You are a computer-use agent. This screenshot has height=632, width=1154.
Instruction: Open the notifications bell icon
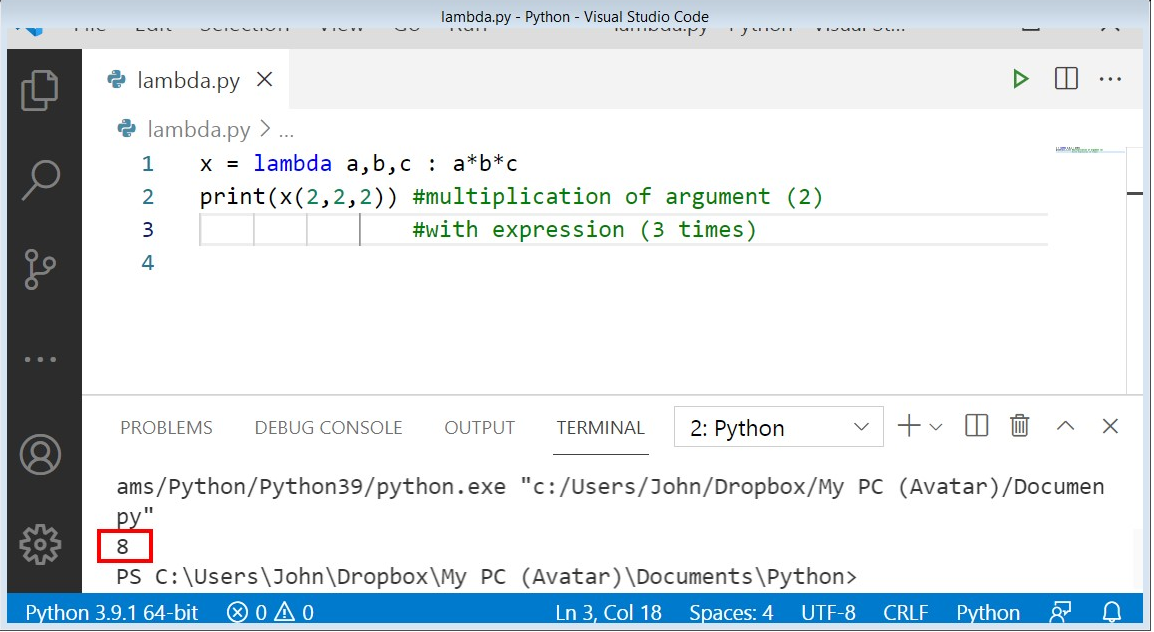(x=1112, y=612)
